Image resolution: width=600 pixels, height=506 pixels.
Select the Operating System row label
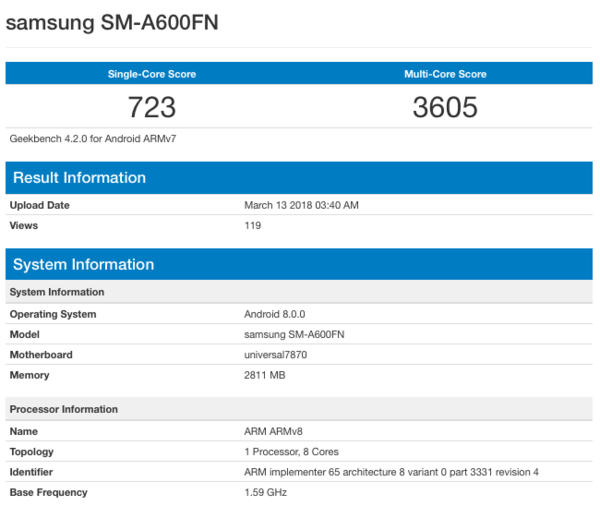coord(53,314)
